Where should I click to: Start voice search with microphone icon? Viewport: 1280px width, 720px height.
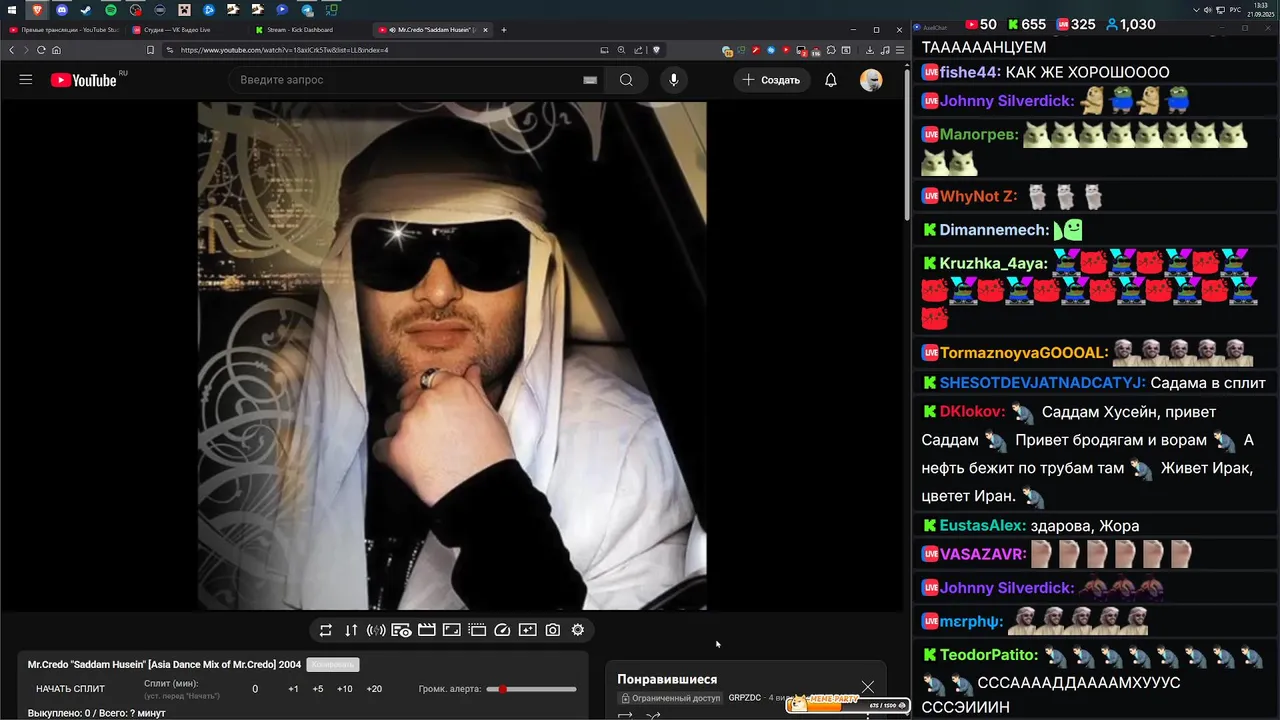point(674,80)
